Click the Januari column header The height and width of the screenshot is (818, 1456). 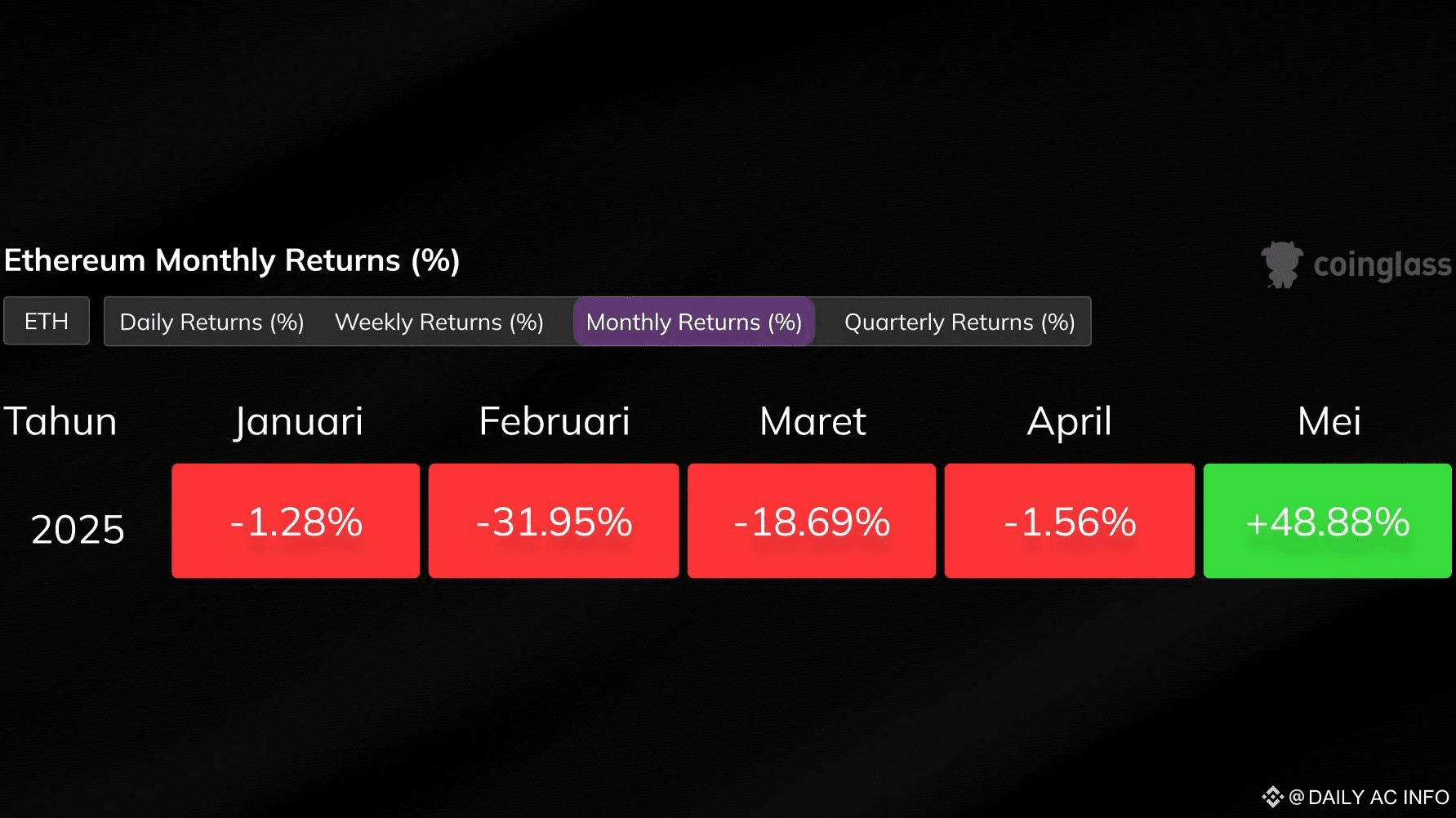click(298, 422)
